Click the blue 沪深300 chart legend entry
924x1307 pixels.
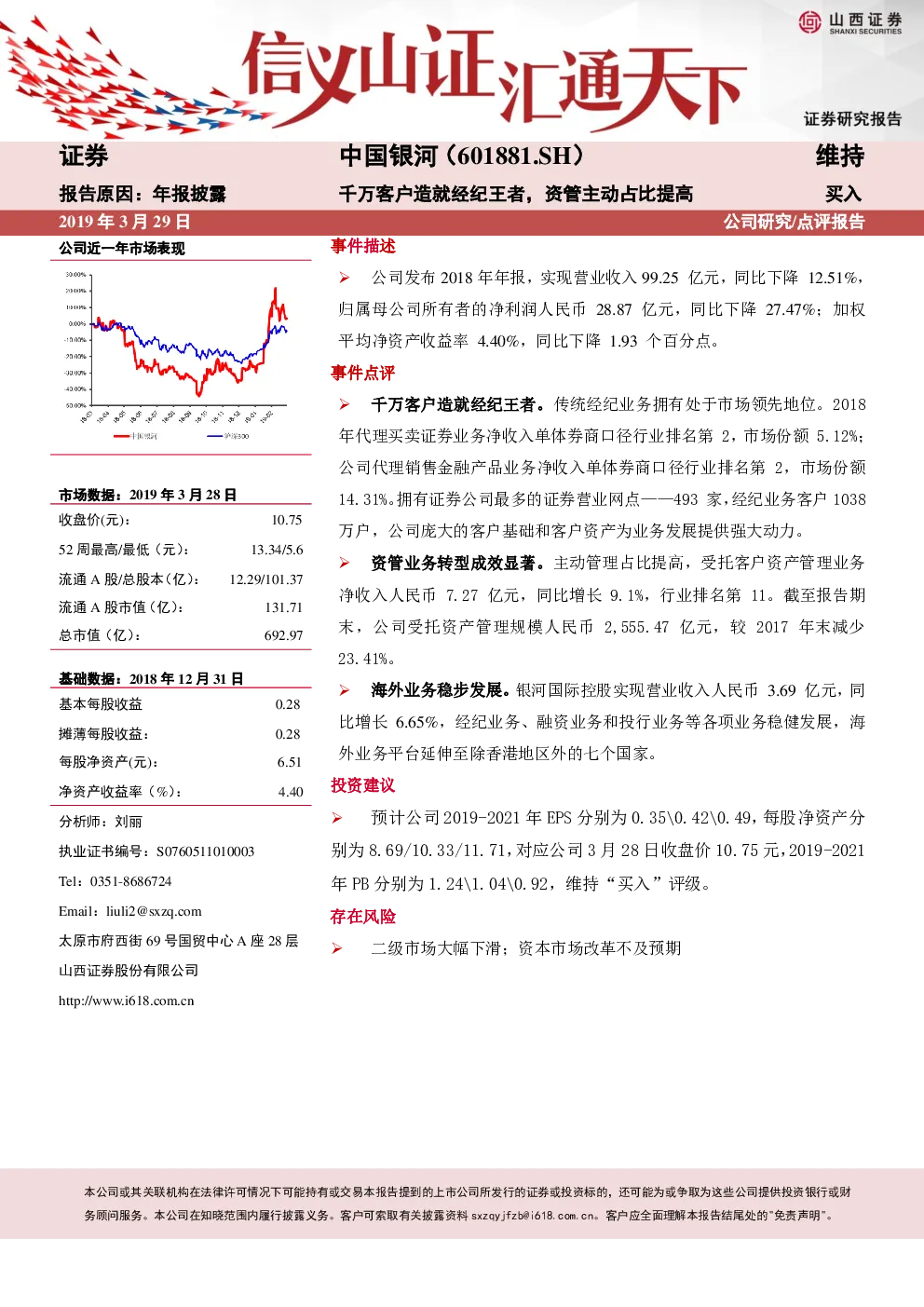[228, 436]
